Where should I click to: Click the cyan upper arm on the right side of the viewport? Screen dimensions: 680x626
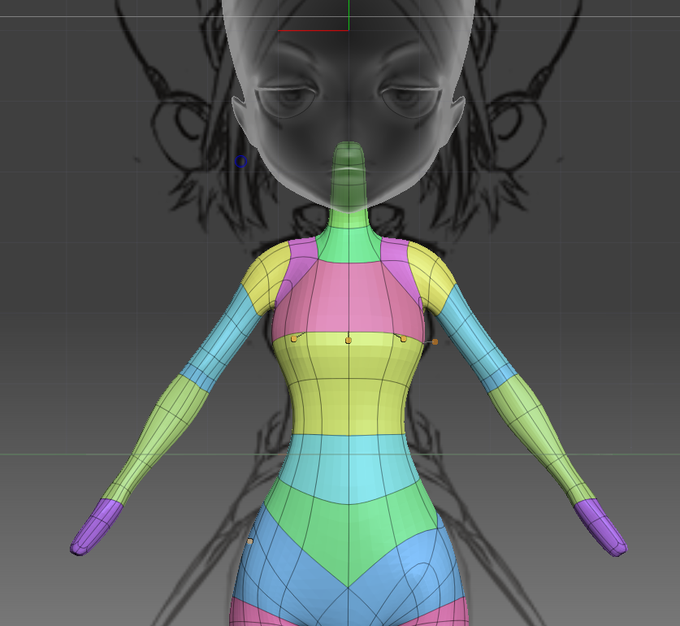click(477, 336)
